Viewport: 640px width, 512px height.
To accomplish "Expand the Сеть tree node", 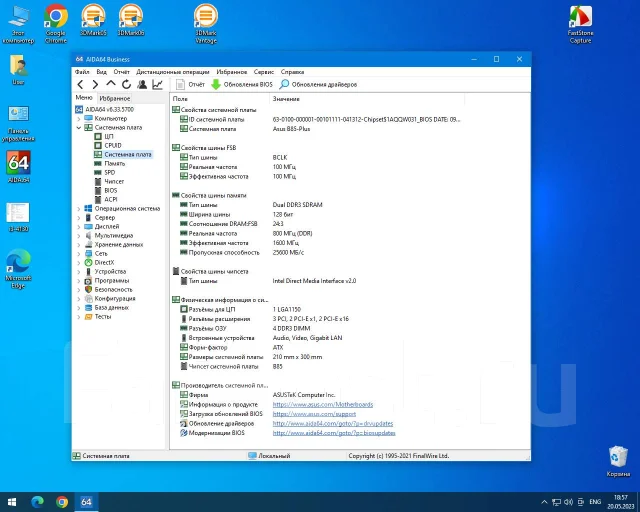I will (79, 254).
